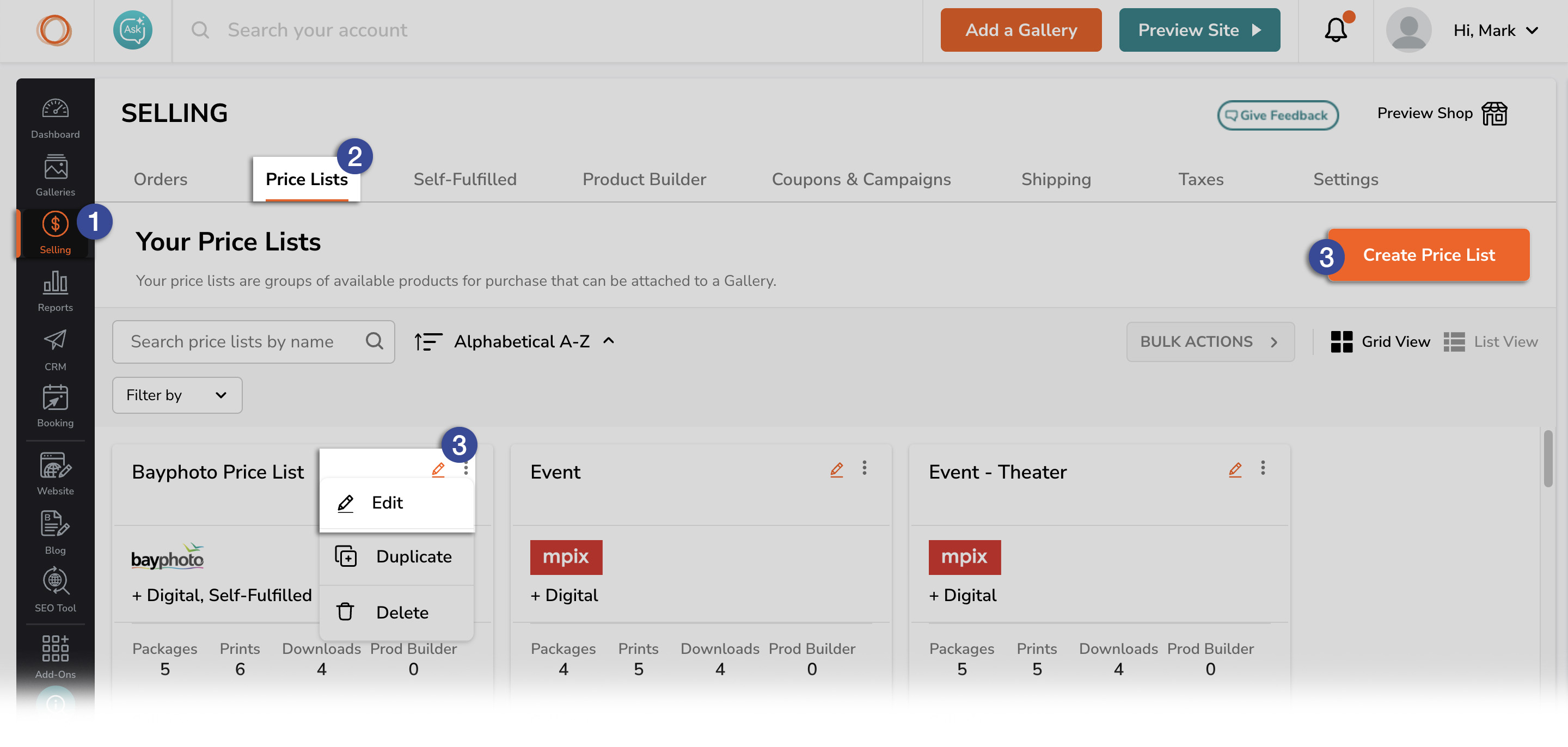Choose Duplicate from the context menu
This screenshot has height=747, width=1568.
(396, 556)
